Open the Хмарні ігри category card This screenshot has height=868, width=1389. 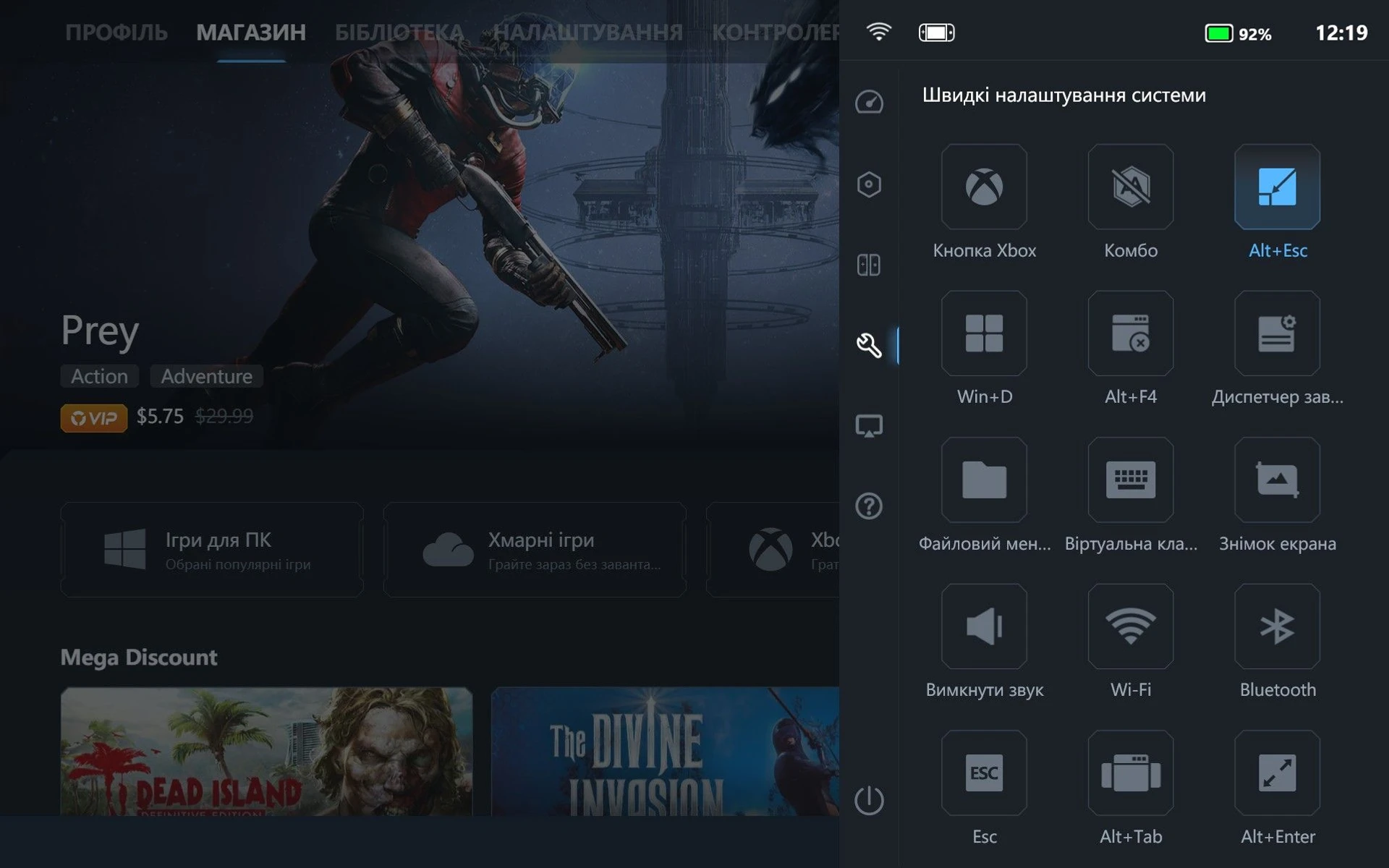[x=535, y=550]
